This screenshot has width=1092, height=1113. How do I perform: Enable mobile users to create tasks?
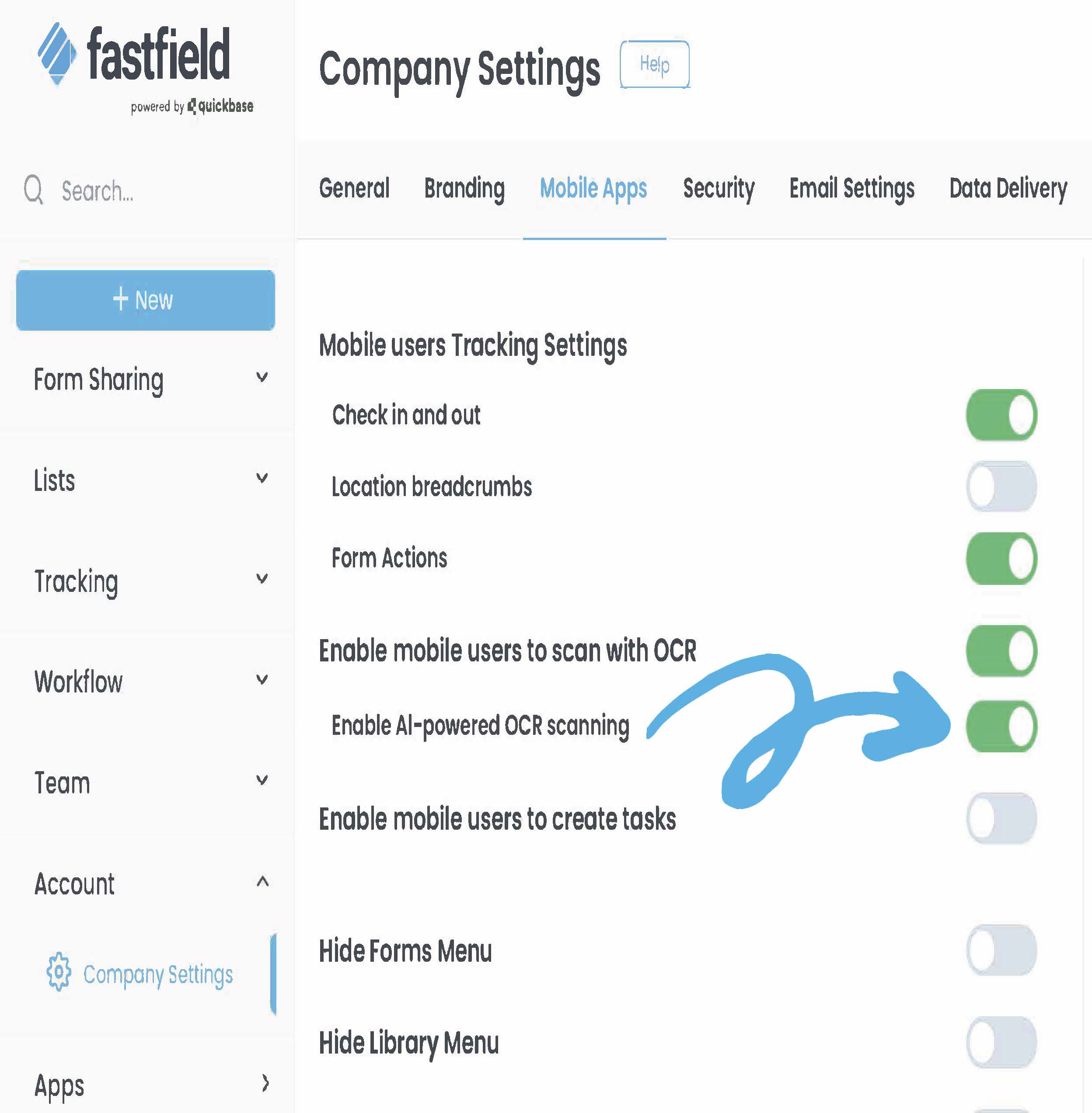[1001, 818]
